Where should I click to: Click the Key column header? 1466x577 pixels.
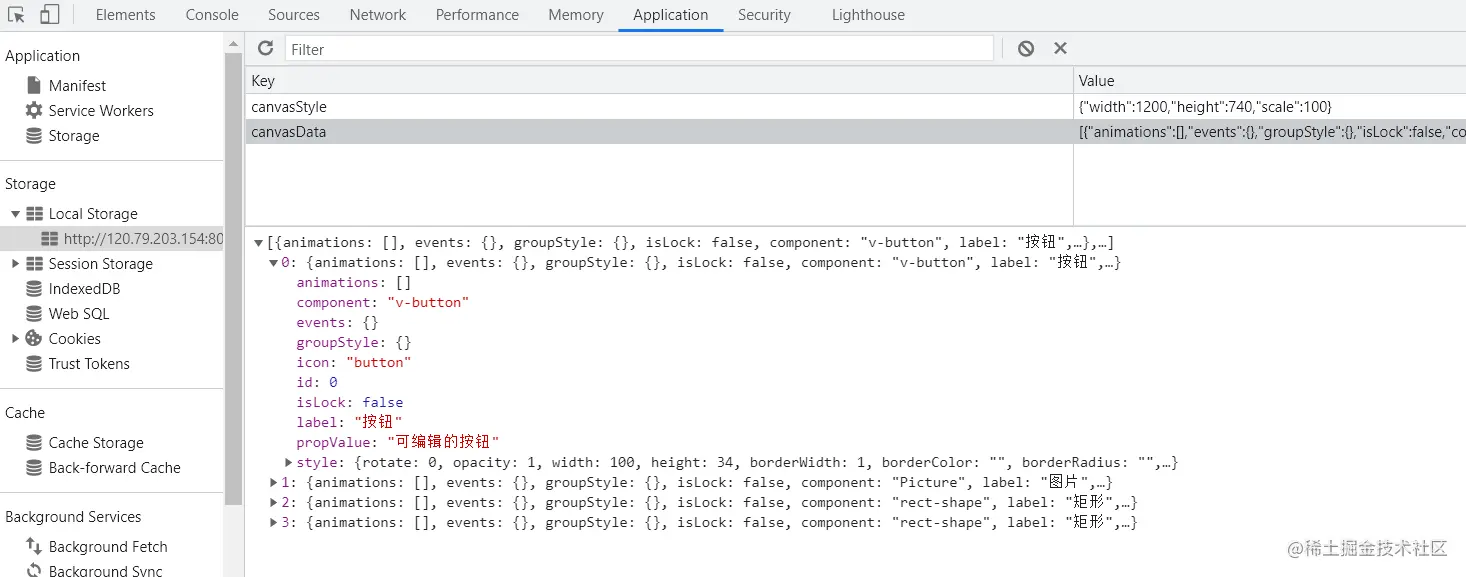659,81
